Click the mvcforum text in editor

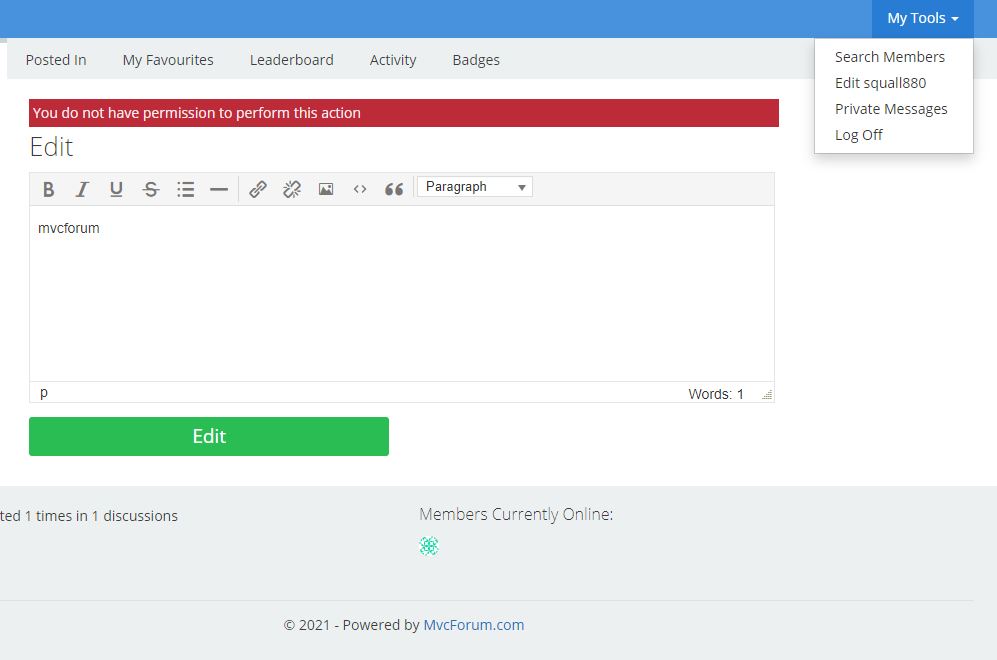pyautogui.click(x=69, y=228)
